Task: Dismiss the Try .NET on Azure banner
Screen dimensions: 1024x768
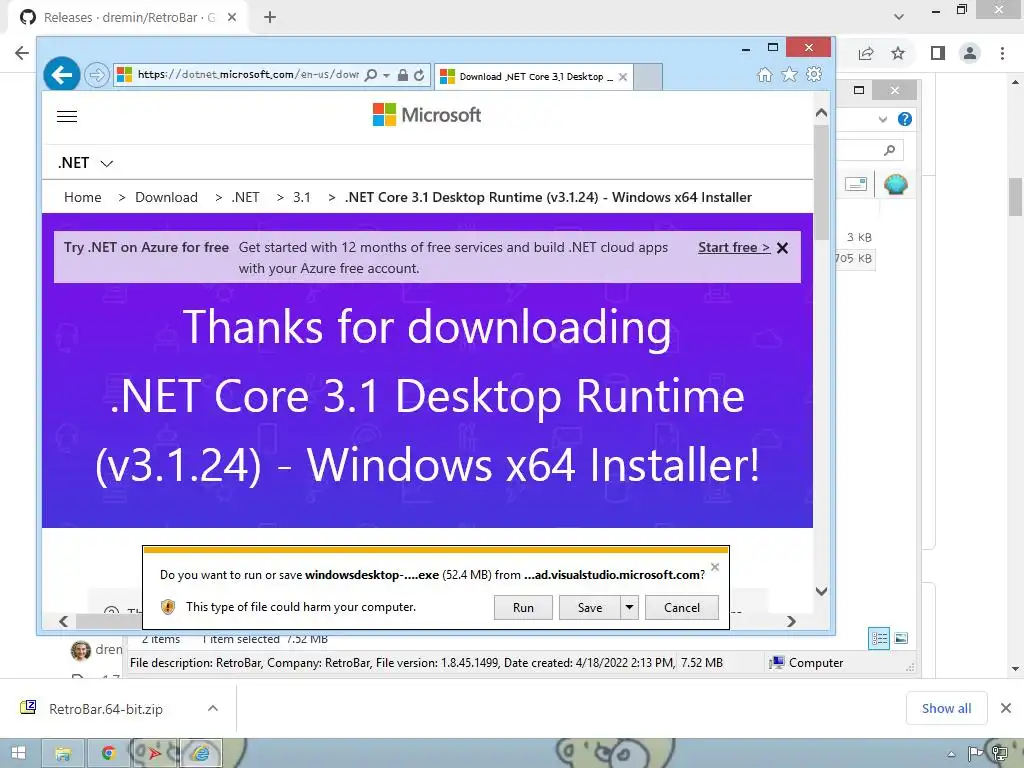Action: [782, 248]
